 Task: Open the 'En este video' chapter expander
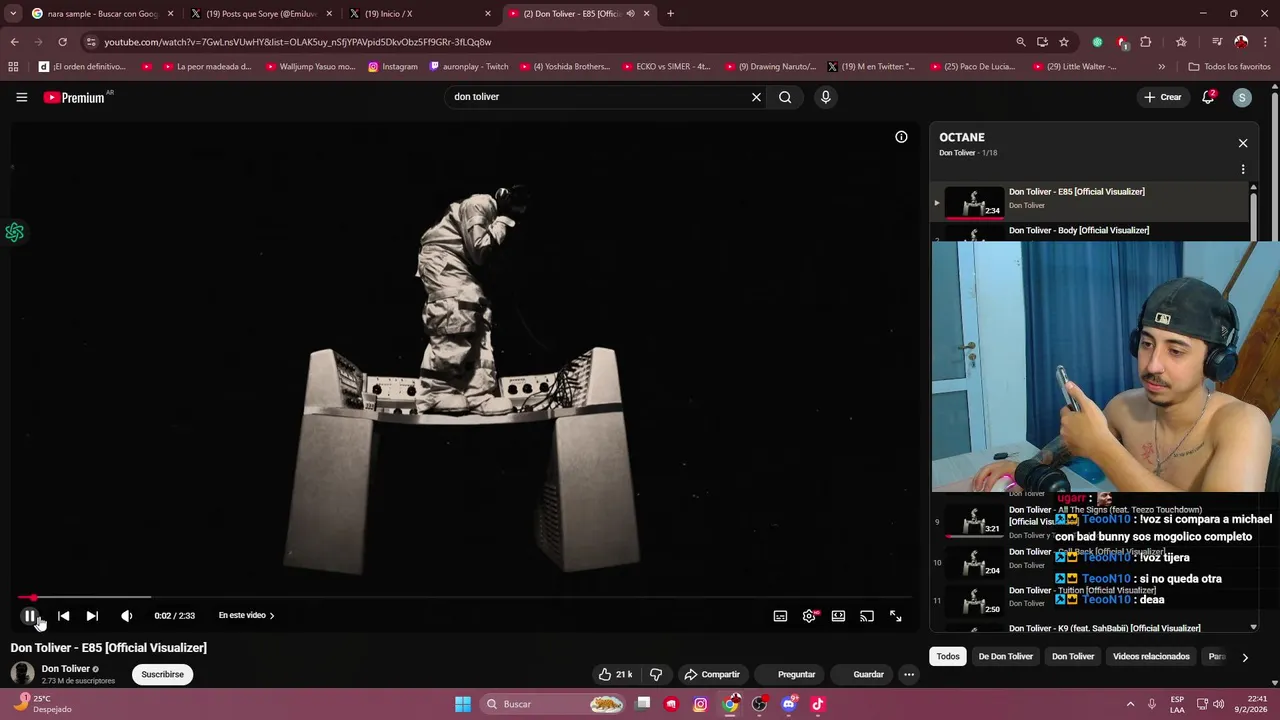coord(246,616)
